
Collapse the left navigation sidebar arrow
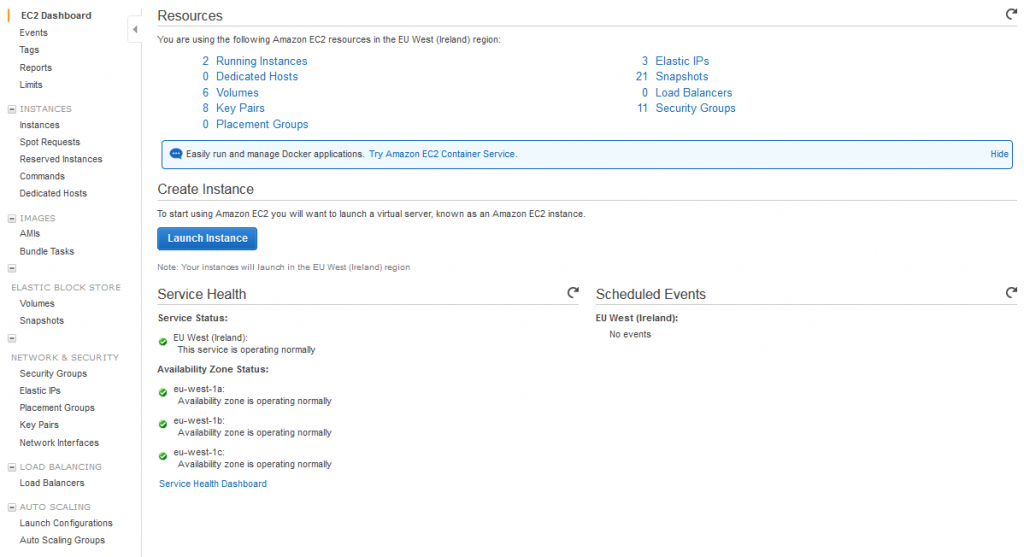pyautogui.click(x=135, y=29)
